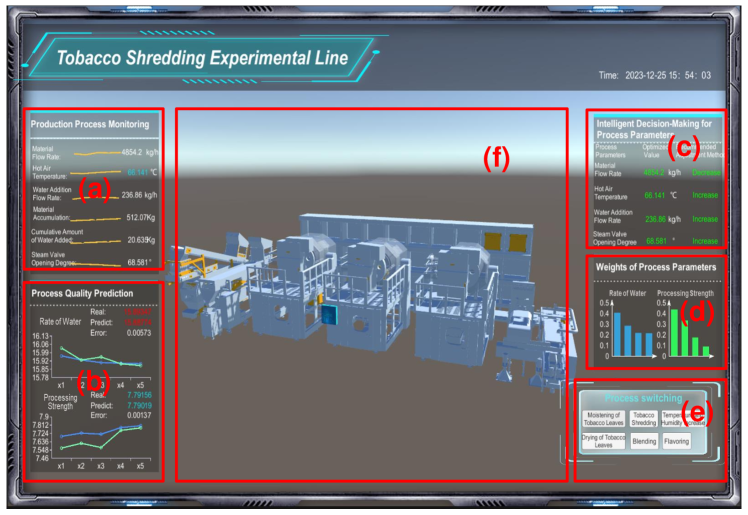Click the green Processing Strength weights bar chart

pos(690,335)
